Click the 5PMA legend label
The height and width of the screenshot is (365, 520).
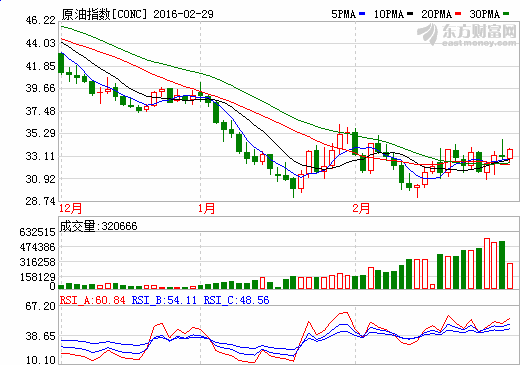pyautogui.click(x=344, y=14)
